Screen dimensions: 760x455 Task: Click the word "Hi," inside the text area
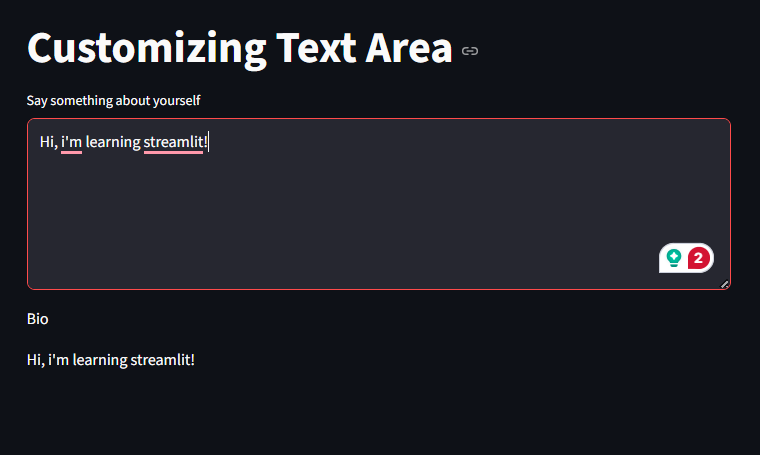pyautogui.click(x=48, y=142)
